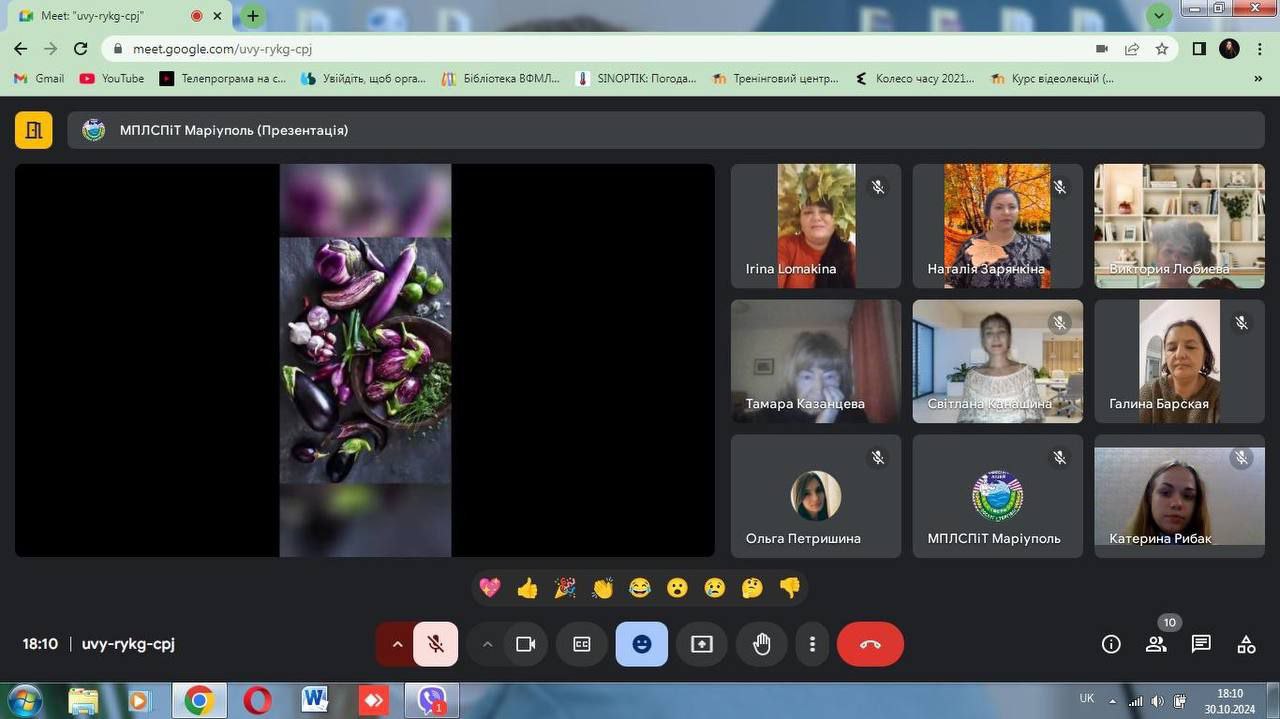The width and height of the screenshot is (1280, 719).
Task: Open the activities icon
Action: click(x=1246, y=644)
